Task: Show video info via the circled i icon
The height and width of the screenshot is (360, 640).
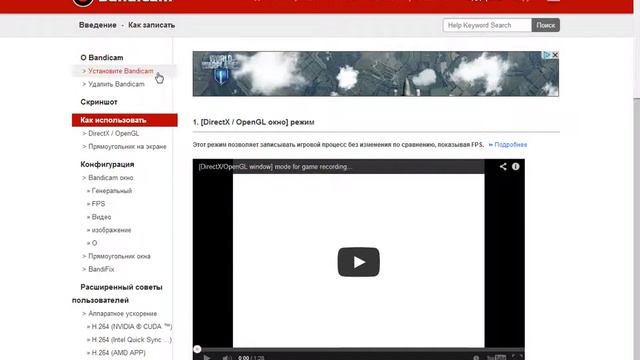Action: 516,167
